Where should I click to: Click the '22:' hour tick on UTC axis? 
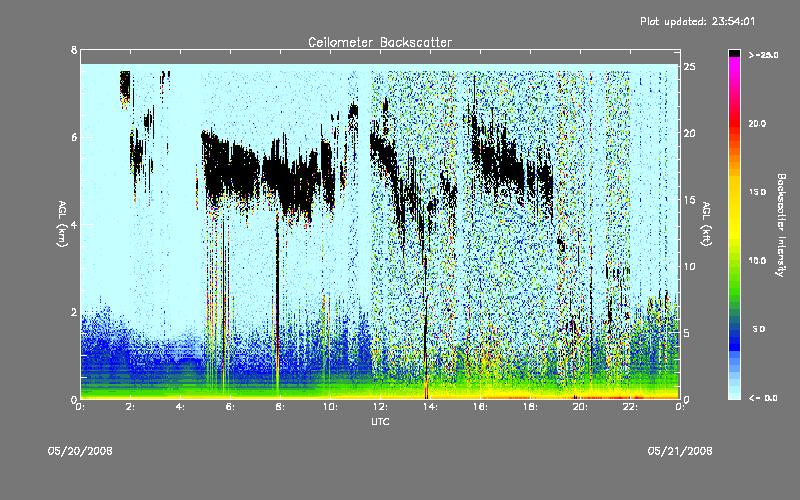(630, 407)
